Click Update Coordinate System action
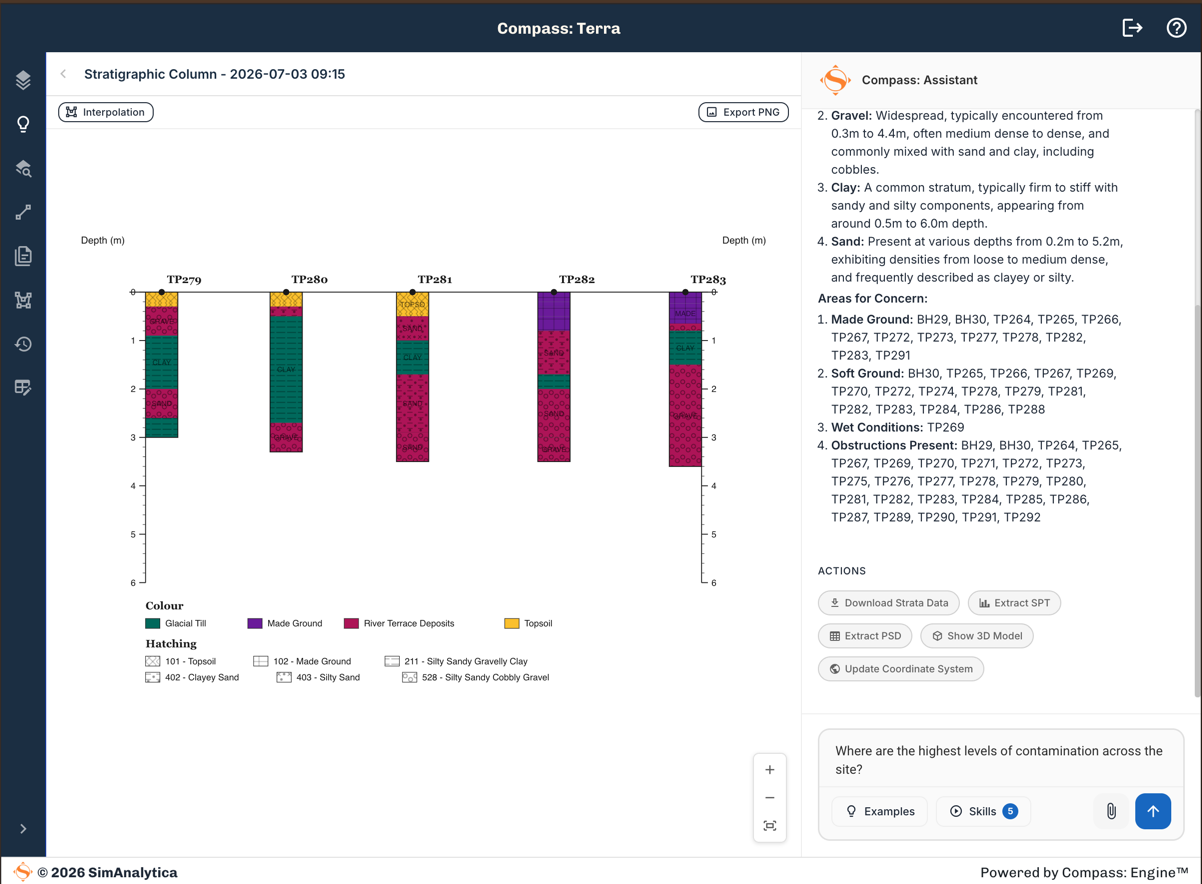 click(x=901, y=669)
